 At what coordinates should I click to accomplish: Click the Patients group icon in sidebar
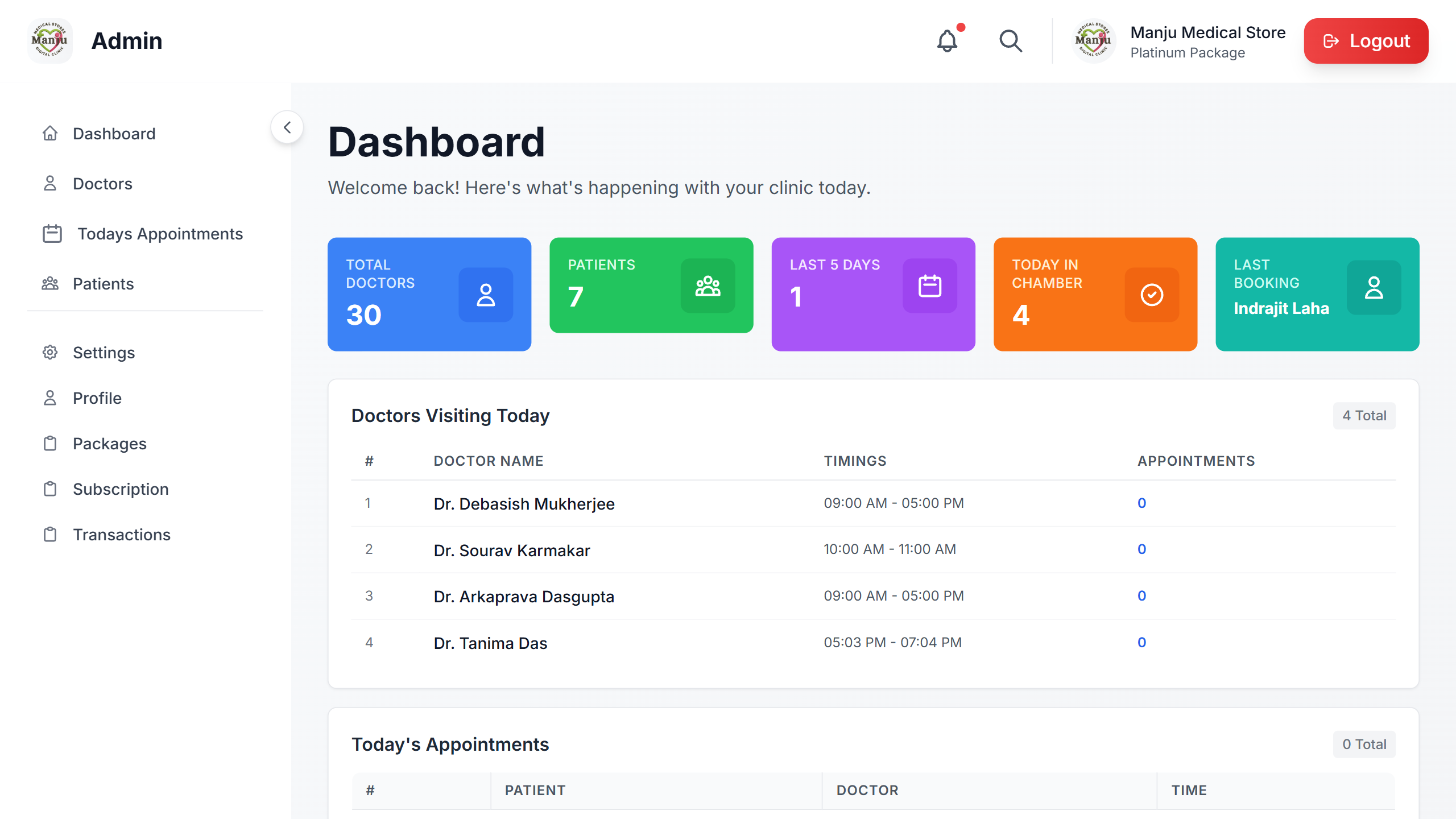(x=50, y=283)
